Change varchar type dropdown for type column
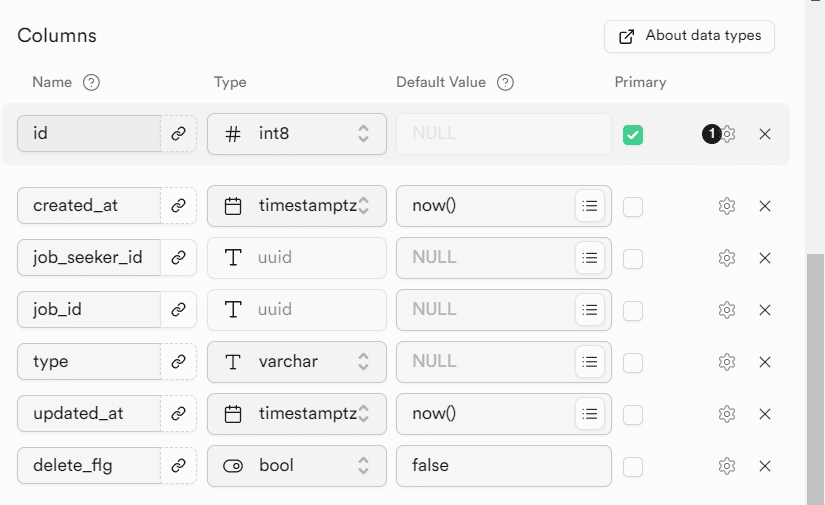 297,362
